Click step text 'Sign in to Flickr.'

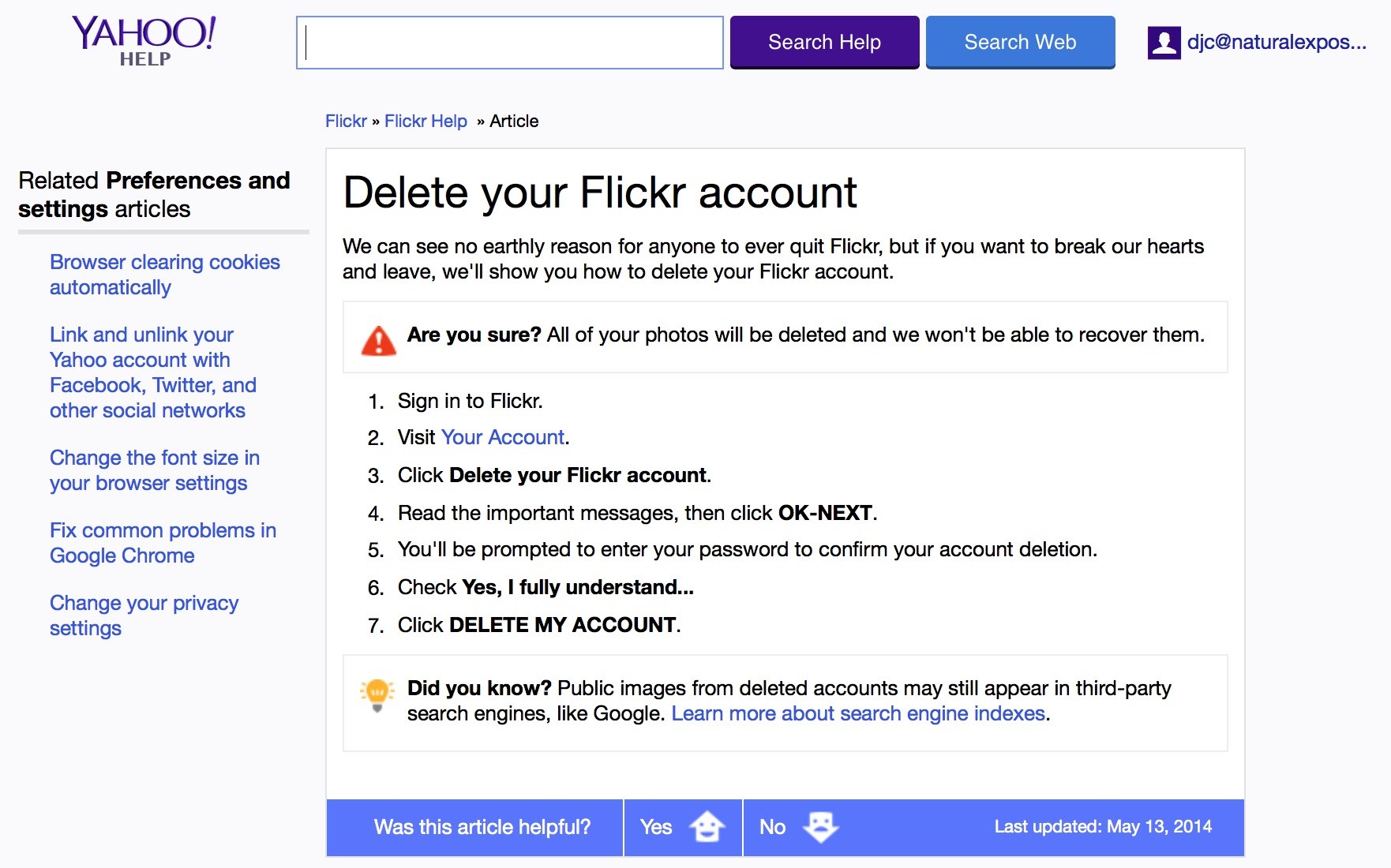[x=470, y=401]
